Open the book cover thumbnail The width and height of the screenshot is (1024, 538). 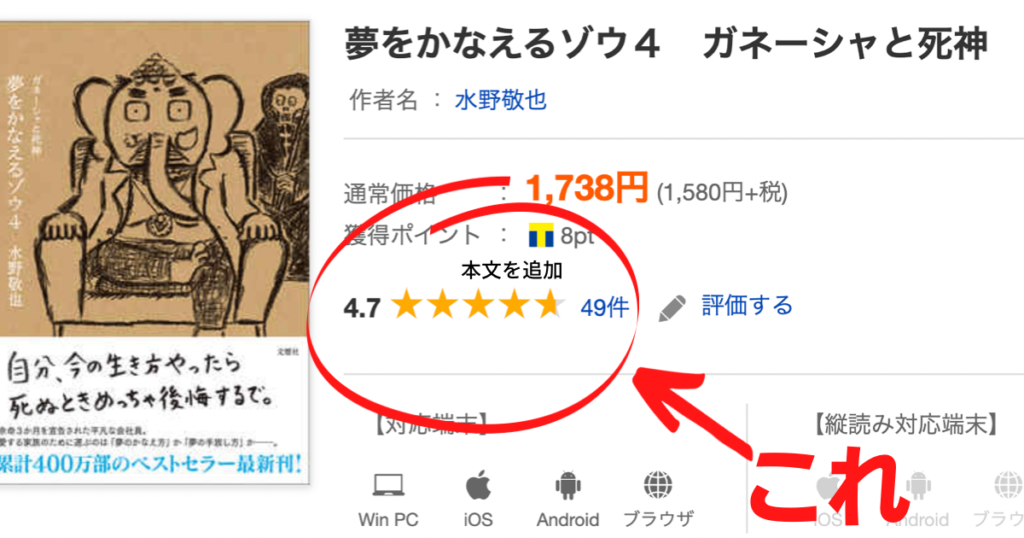coord(155,253)
